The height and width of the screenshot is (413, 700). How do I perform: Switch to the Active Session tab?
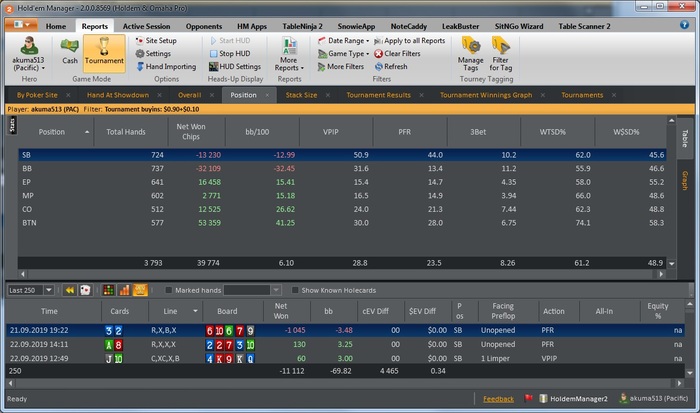tap(146, 26)
